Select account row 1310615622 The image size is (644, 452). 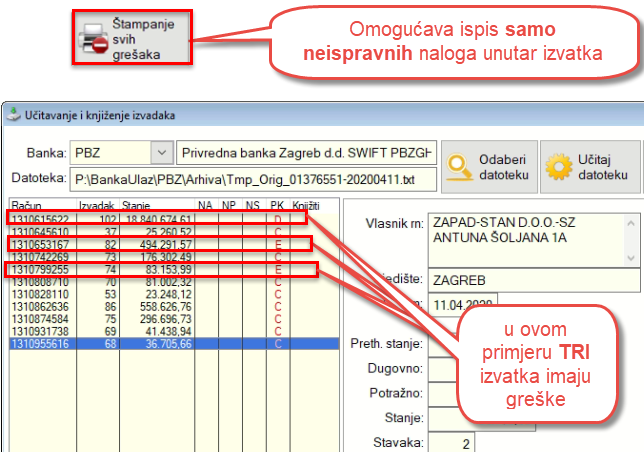pos(40,219)
